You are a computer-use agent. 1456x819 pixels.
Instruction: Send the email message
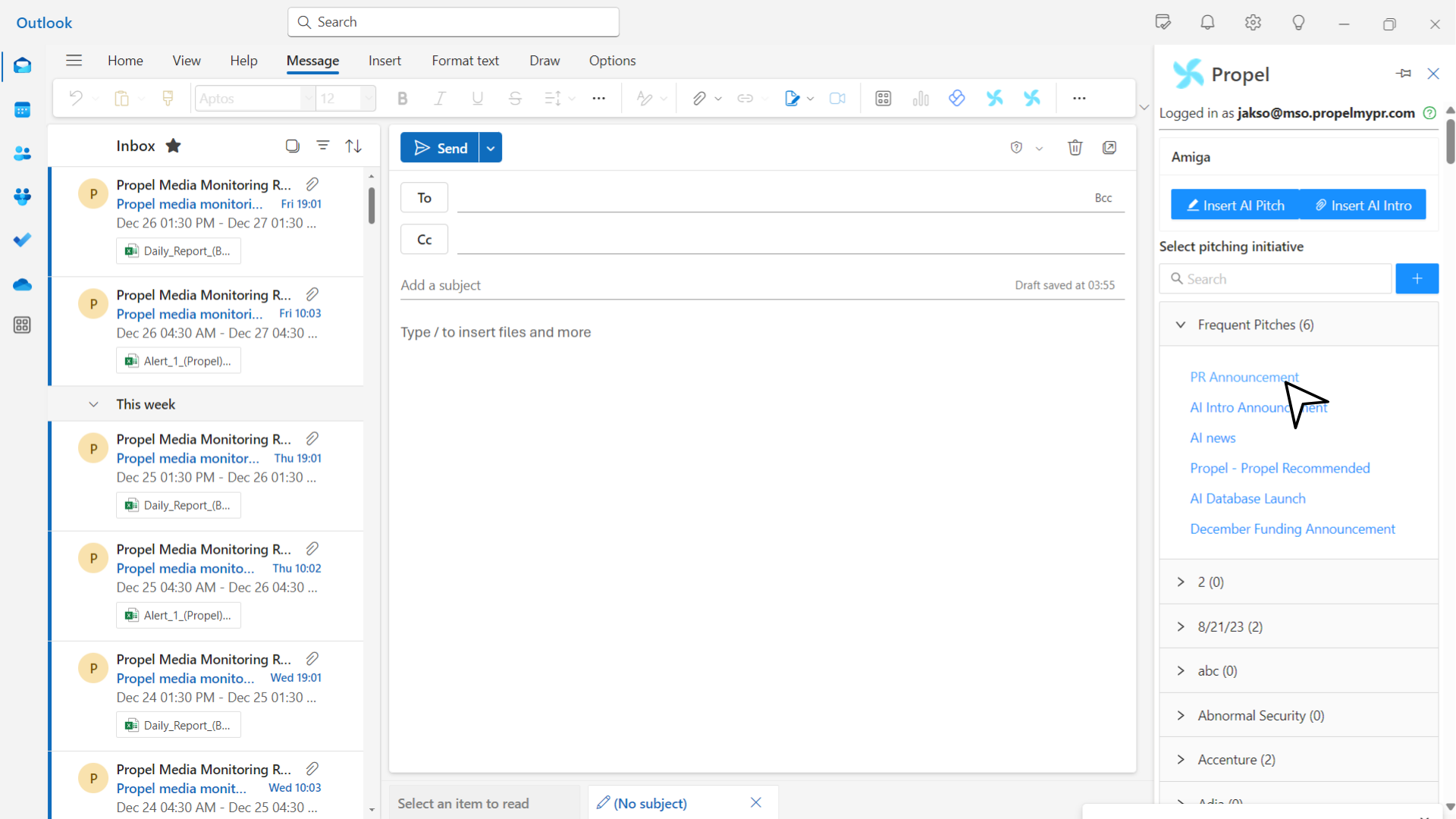pyautogui.click(x=440, y=149)
